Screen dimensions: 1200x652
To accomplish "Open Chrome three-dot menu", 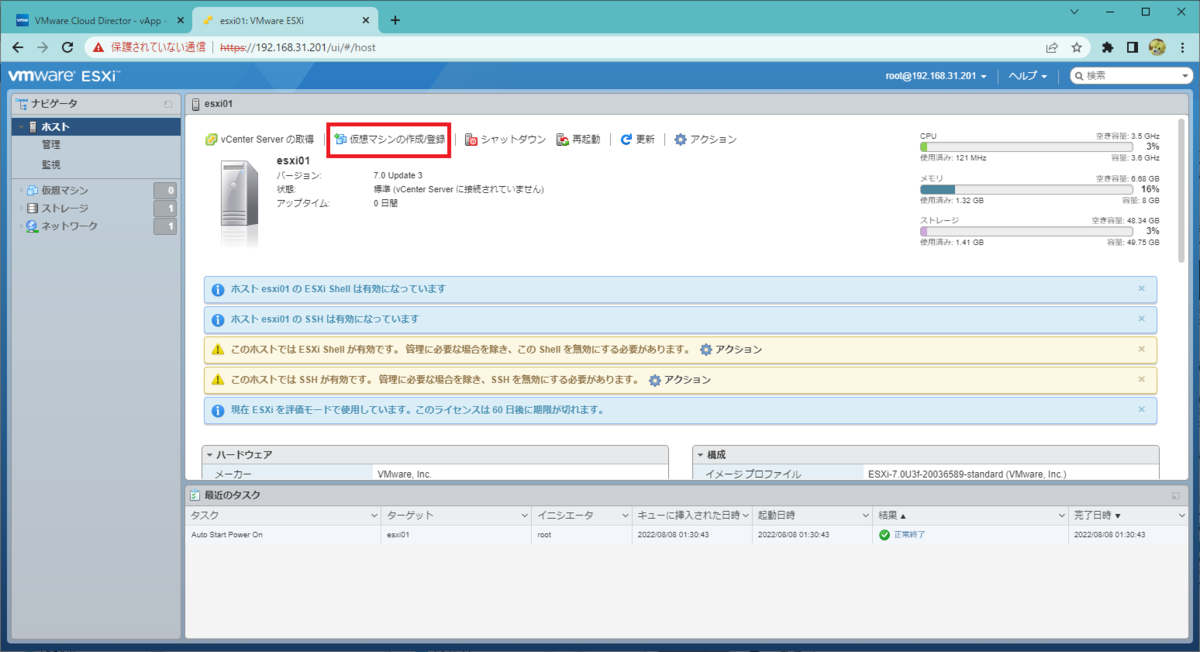I will (x=1183, y=47).
